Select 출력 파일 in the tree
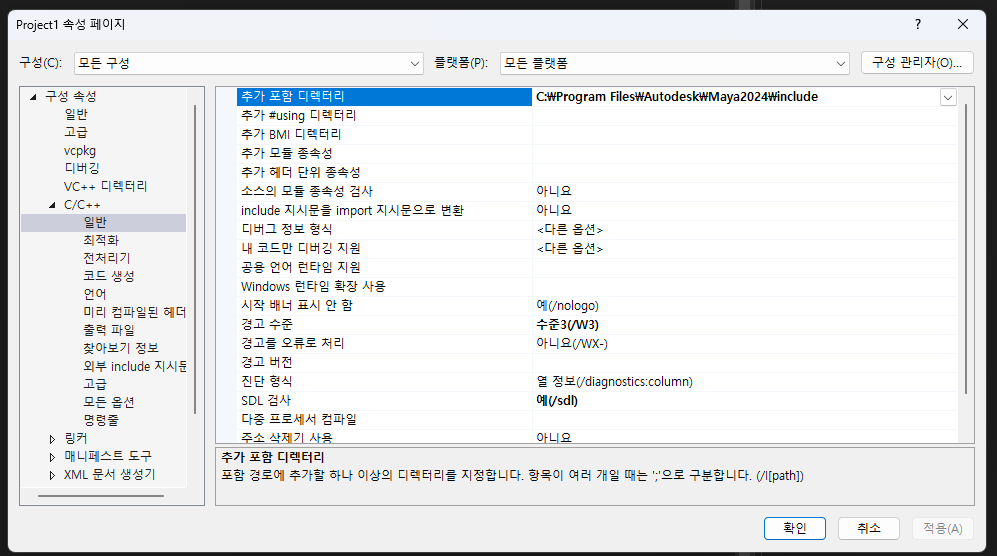This screenshot has width=997, height=556. (x=109, y=330)
